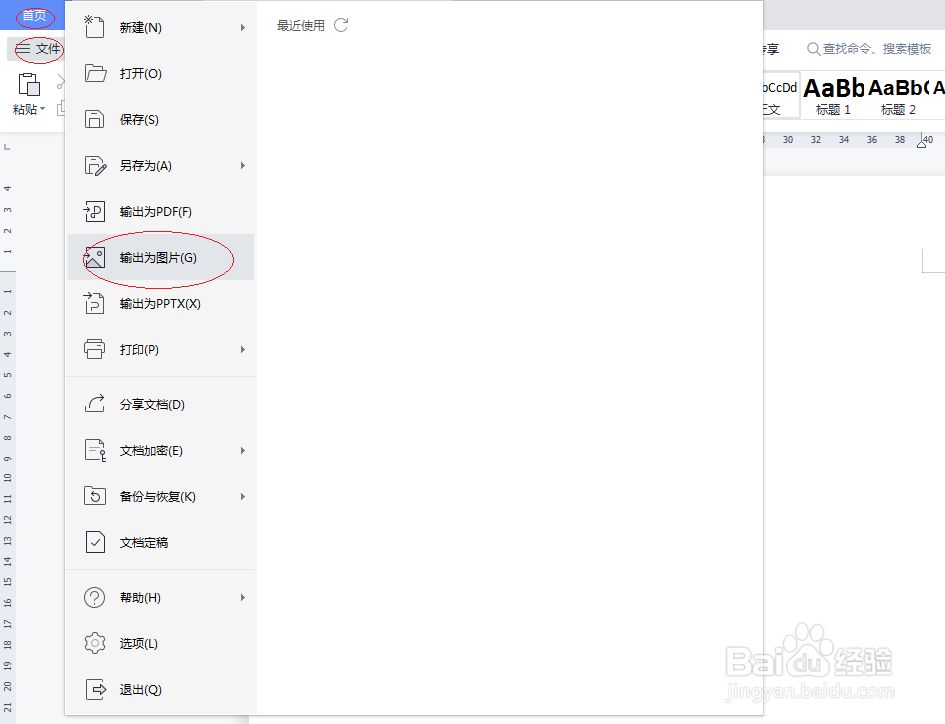The width and height of the screenshot is (945, 724).
Task: Open the 粘贴 dropdown arrow
Action: click(43, 109)
